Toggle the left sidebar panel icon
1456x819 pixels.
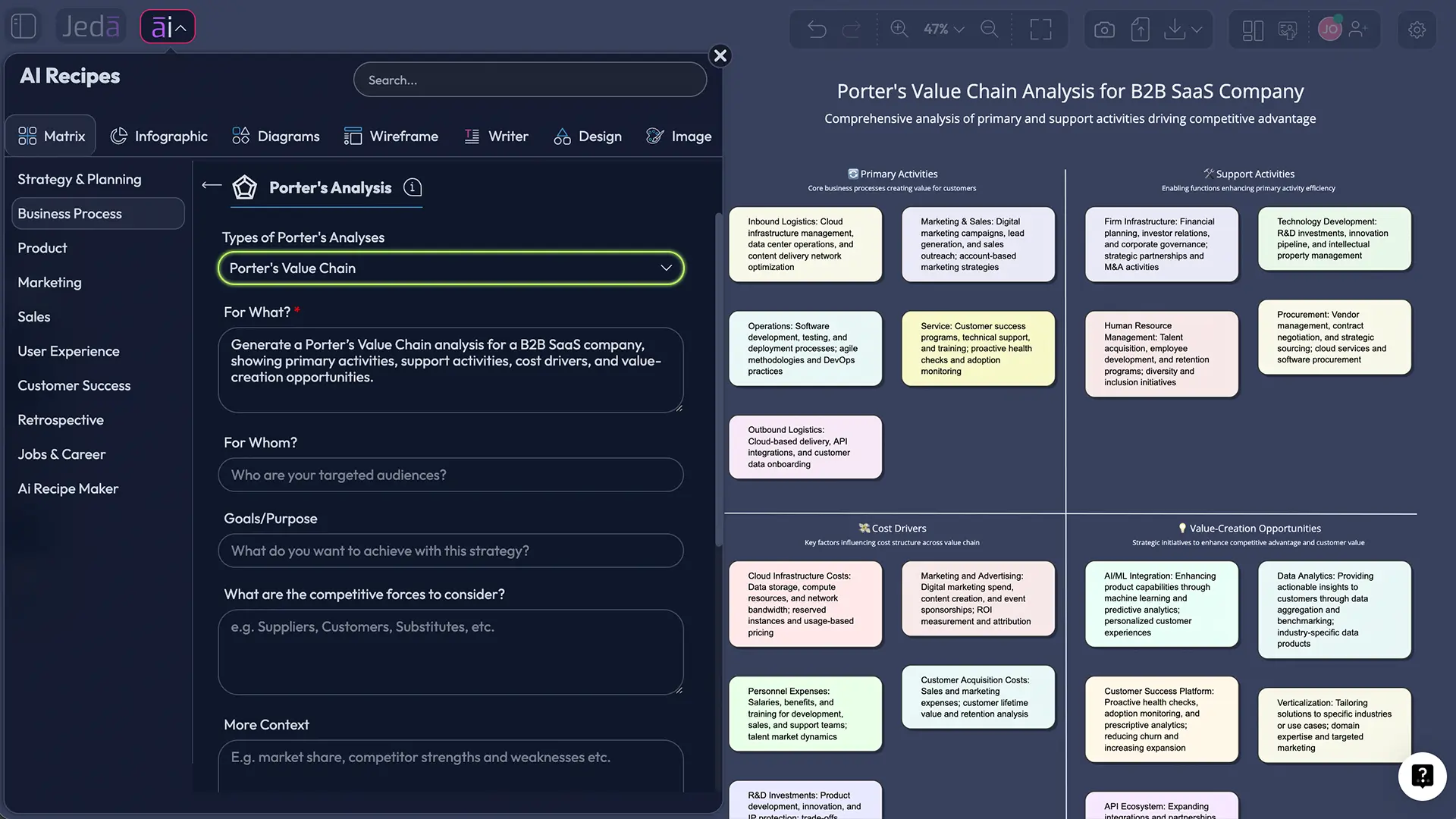[24, 27]
